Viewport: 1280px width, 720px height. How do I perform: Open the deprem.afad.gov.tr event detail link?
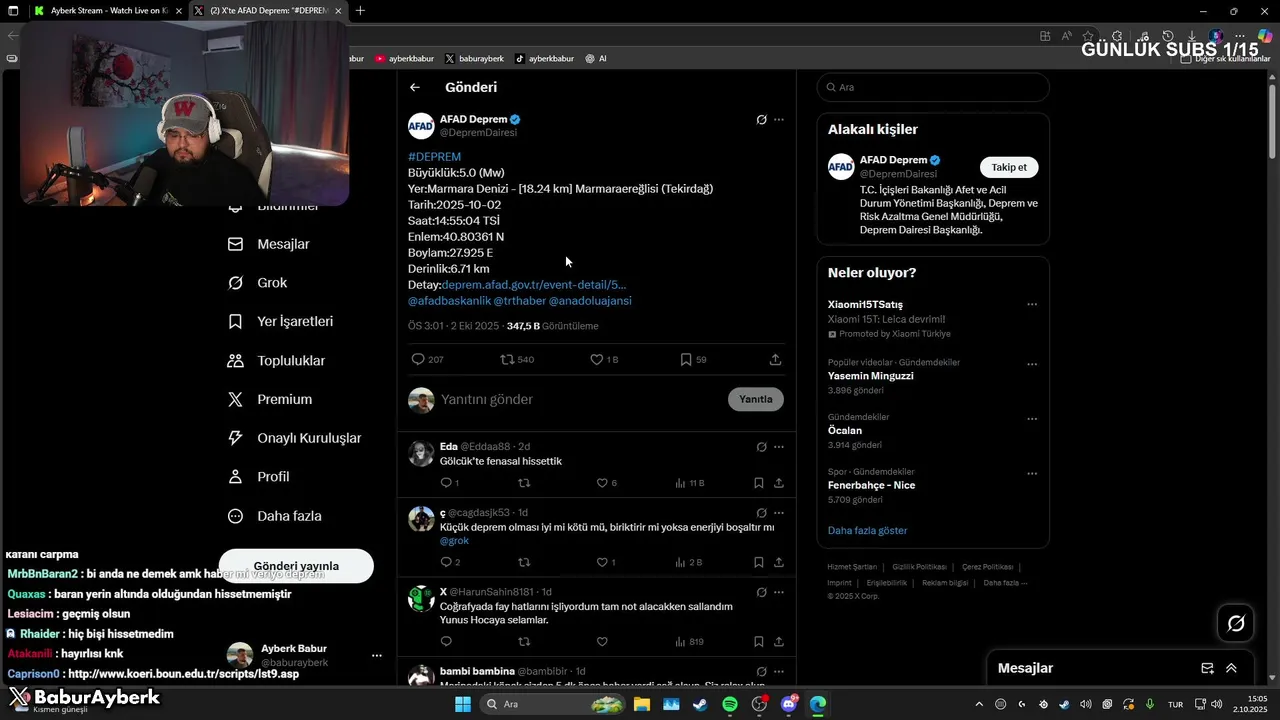click(x=534, y=285)
